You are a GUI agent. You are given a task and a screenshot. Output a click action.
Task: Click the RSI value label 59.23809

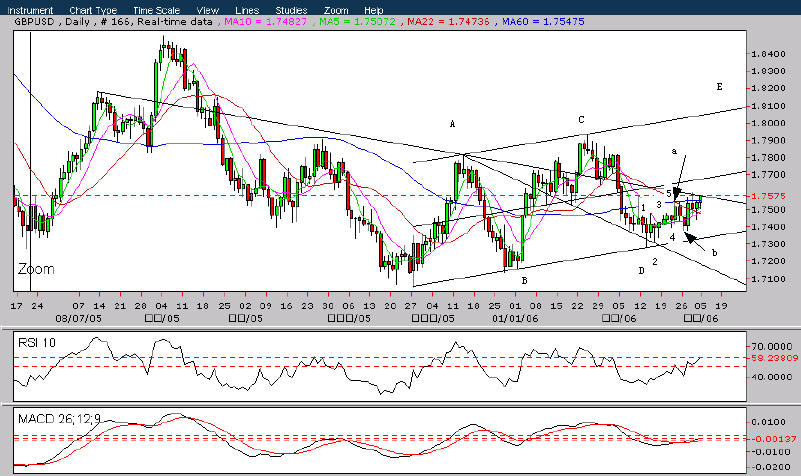(x=774, y=358)
